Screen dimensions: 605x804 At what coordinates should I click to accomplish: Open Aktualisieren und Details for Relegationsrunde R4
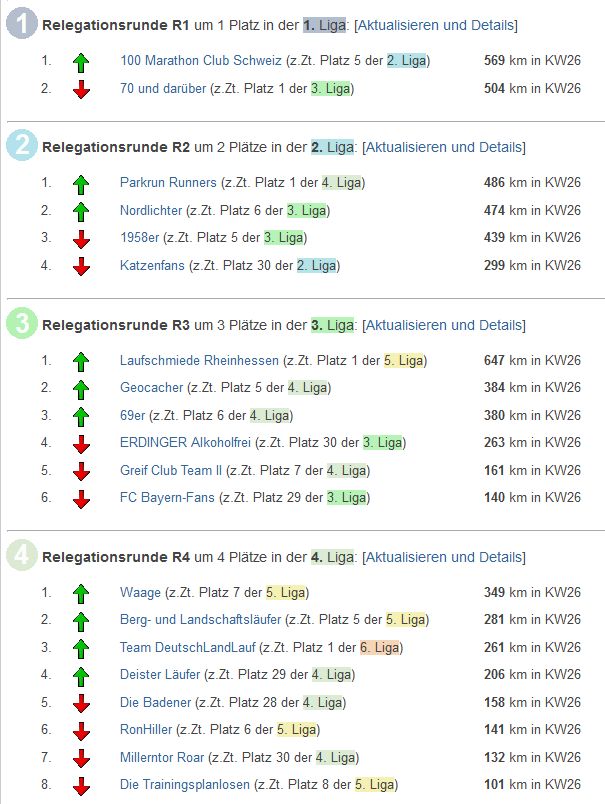[443, 557]
